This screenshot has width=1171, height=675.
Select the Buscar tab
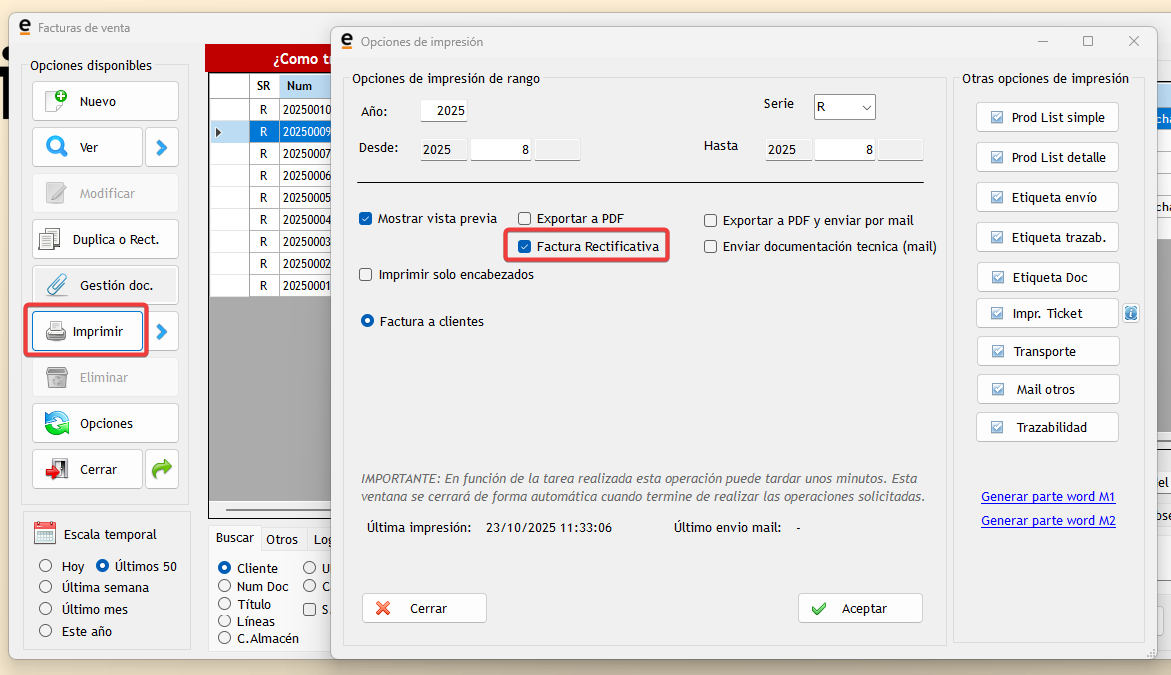pos(235,538)
